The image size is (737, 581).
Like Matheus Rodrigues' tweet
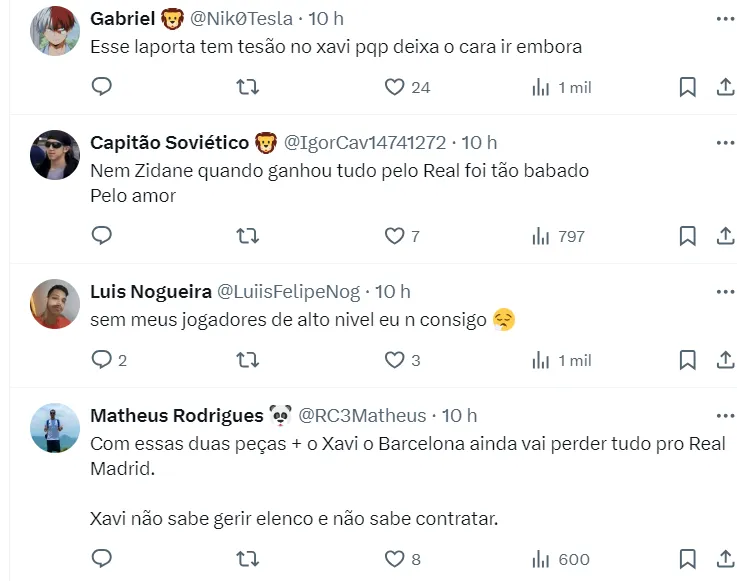[x=395, y=559]
